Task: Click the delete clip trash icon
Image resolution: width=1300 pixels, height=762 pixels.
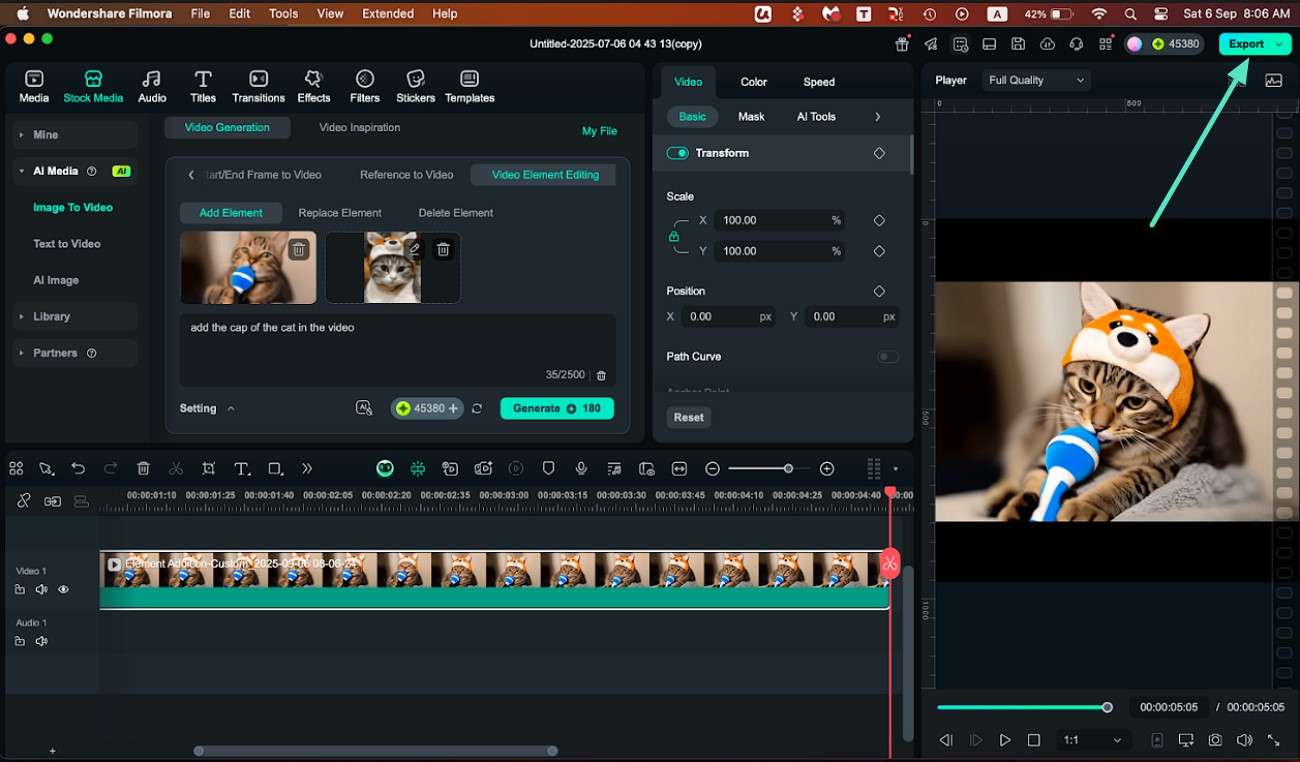Action: [x=143, y=468]
